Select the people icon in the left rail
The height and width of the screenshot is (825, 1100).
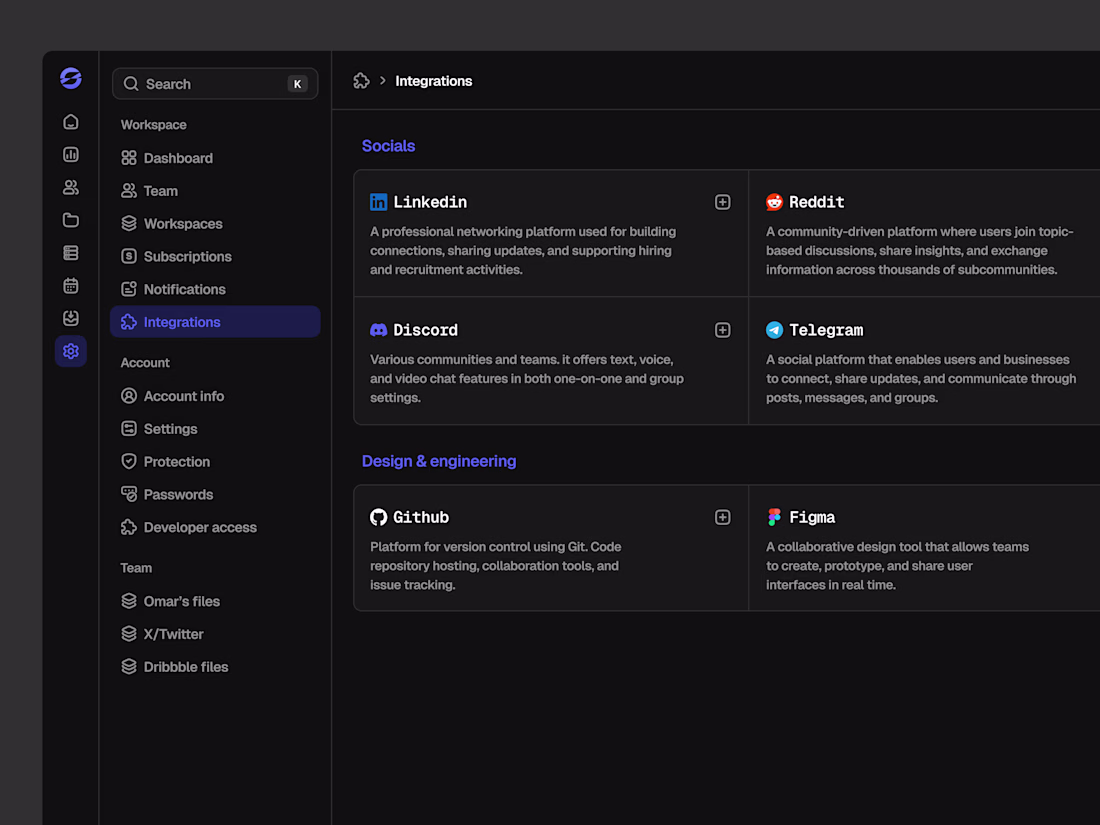(x=71, y=188)
